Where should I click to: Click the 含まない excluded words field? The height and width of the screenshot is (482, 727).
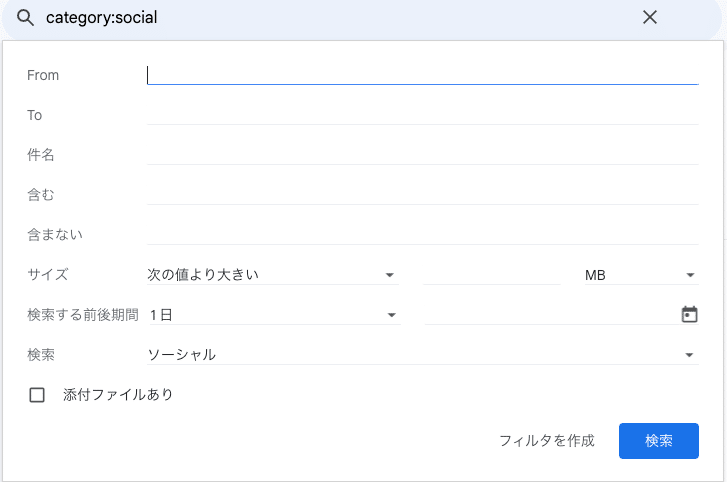coord(422,235)
